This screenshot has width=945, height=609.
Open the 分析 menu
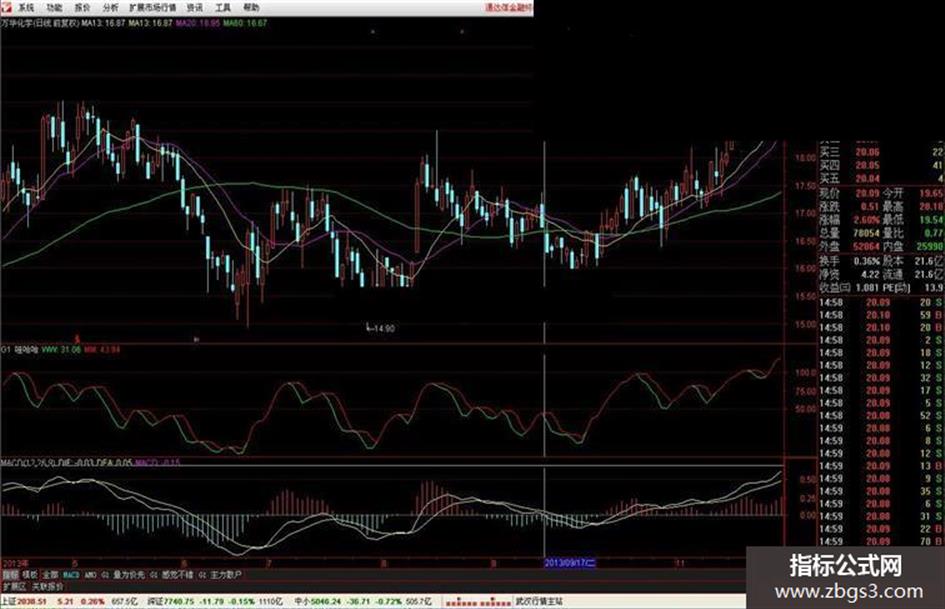click(110, 8)
